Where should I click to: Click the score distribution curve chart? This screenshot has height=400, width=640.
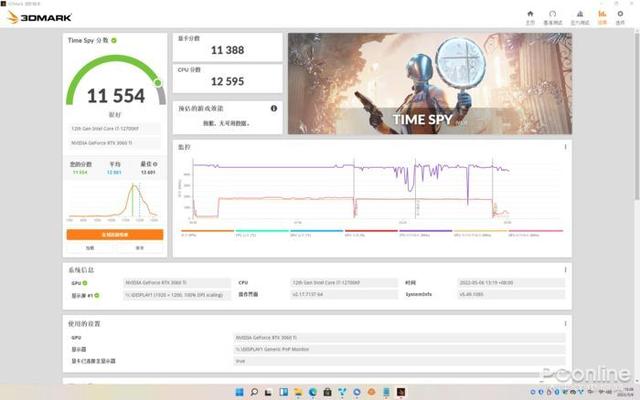[x=113, y=201]
